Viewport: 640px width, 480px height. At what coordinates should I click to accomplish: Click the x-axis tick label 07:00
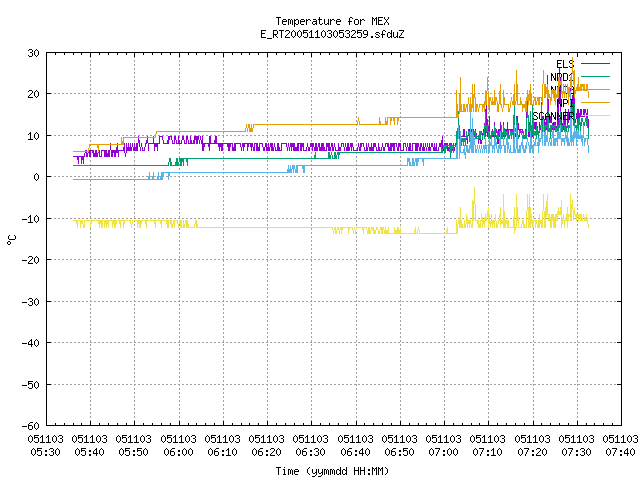(444, 452)
